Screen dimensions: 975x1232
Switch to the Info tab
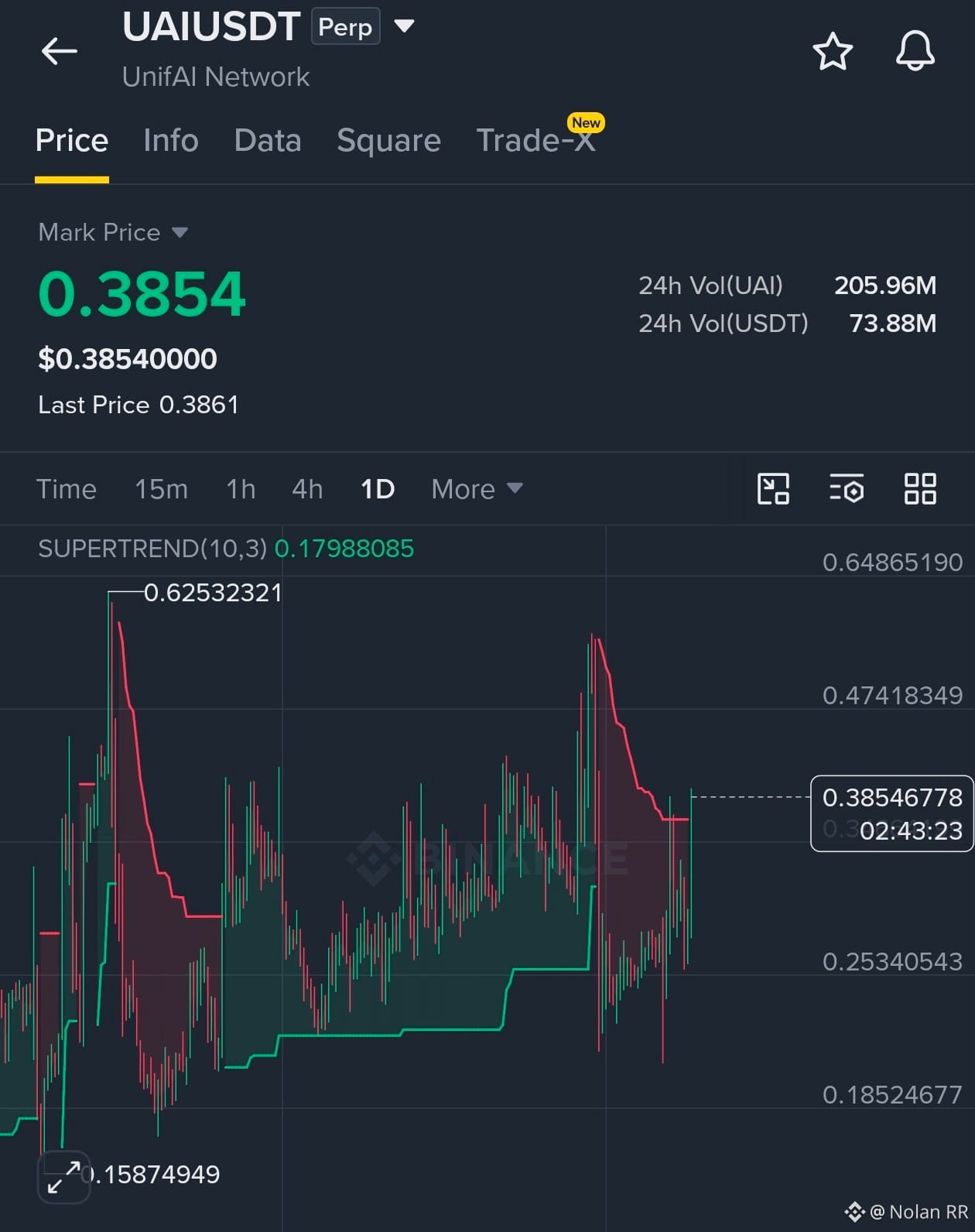click(171, 140)
